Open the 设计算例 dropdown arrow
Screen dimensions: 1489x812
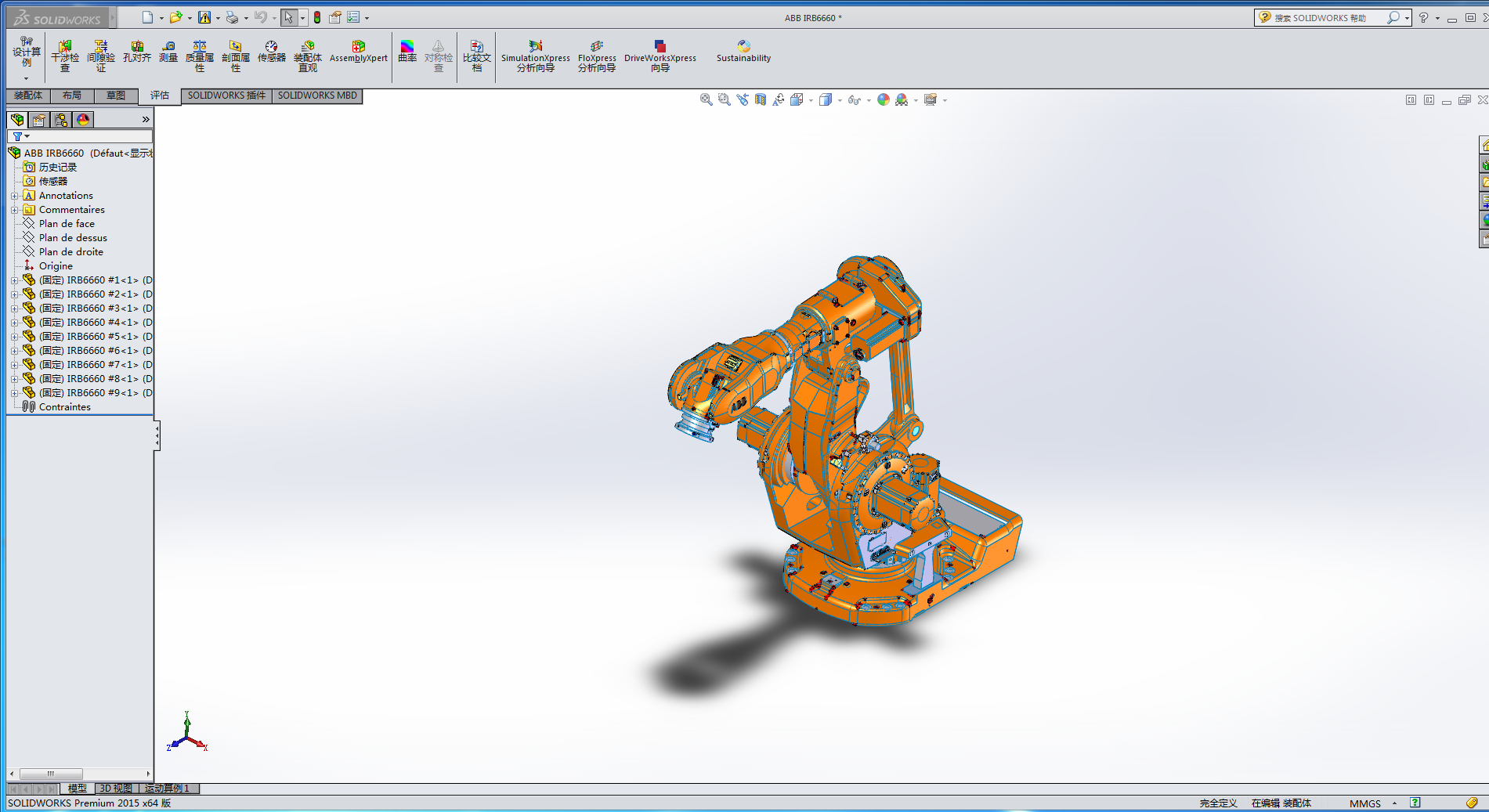(x=26, y=78)
